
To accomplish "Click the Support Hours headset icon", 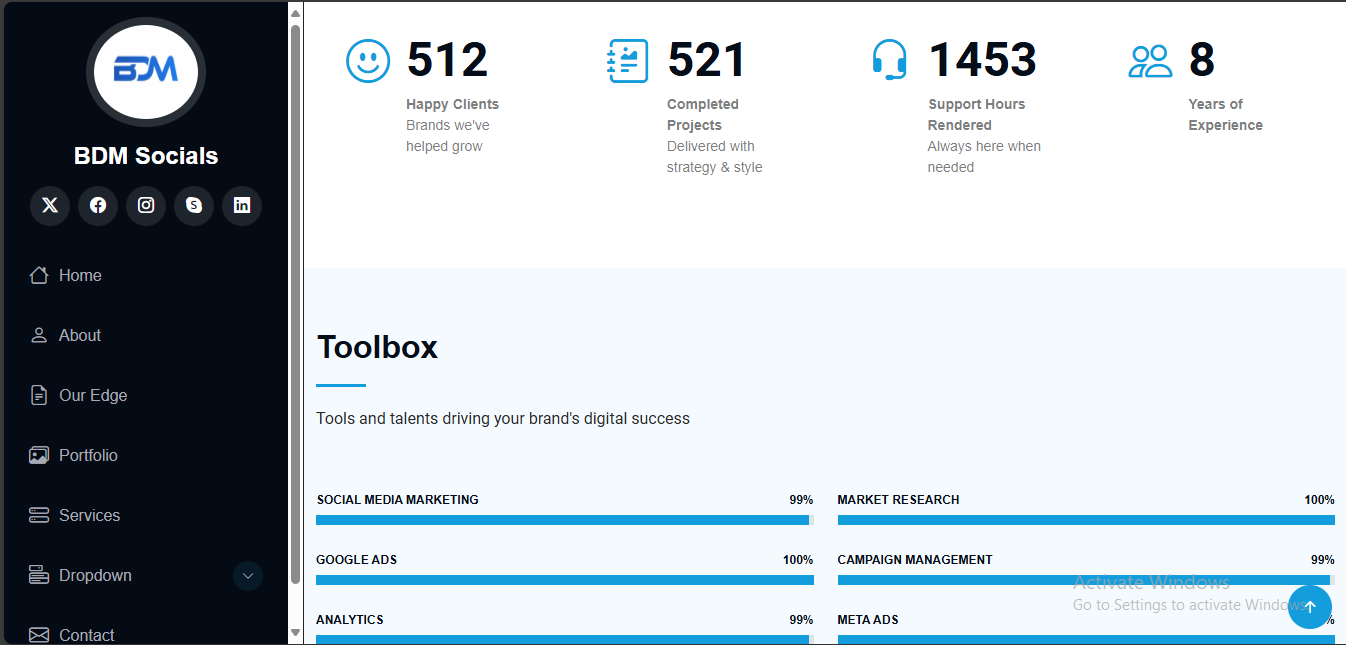I will pos(889,60).
